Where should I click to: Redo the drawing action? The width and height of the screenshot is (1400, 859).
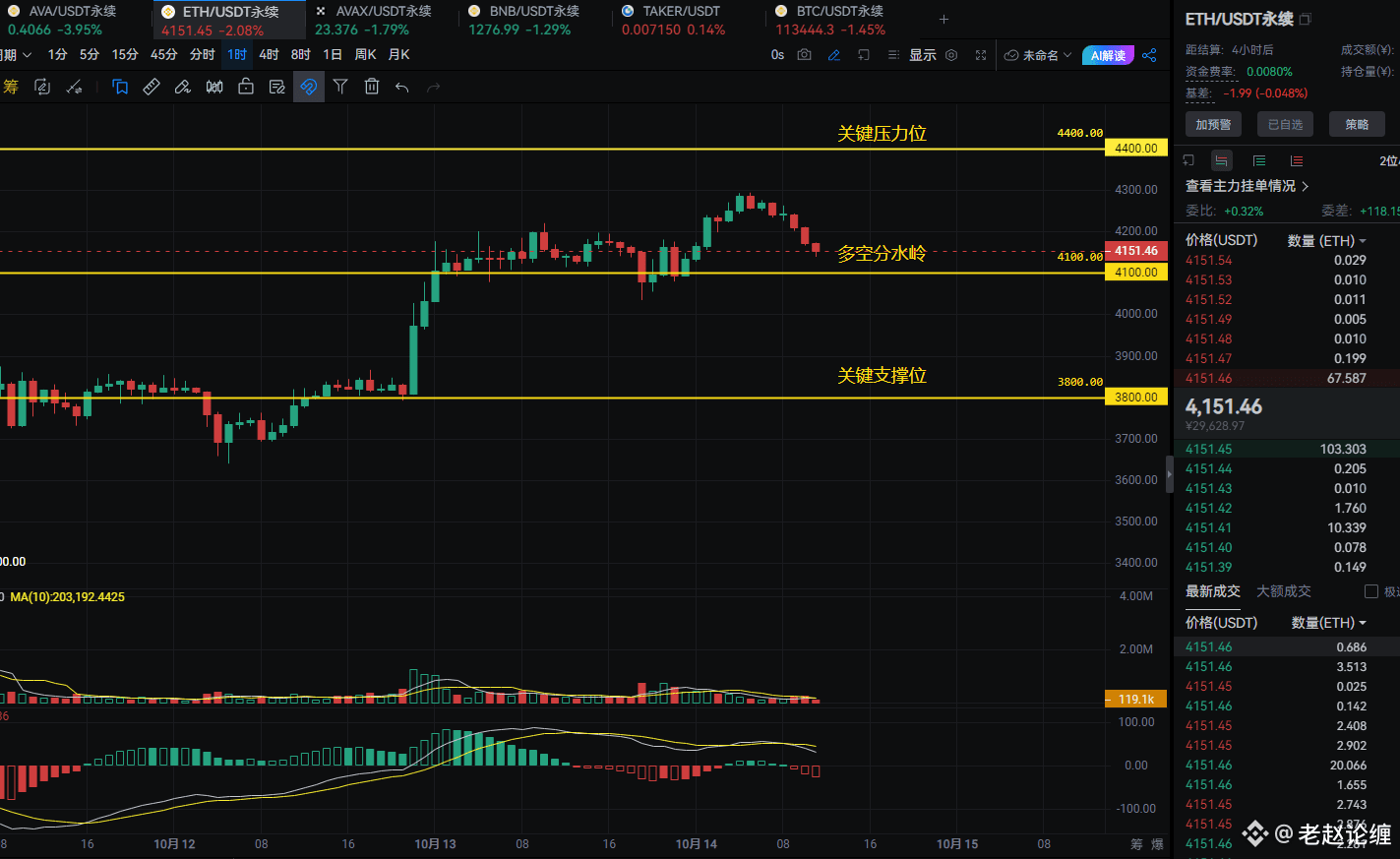coord(434,88)
